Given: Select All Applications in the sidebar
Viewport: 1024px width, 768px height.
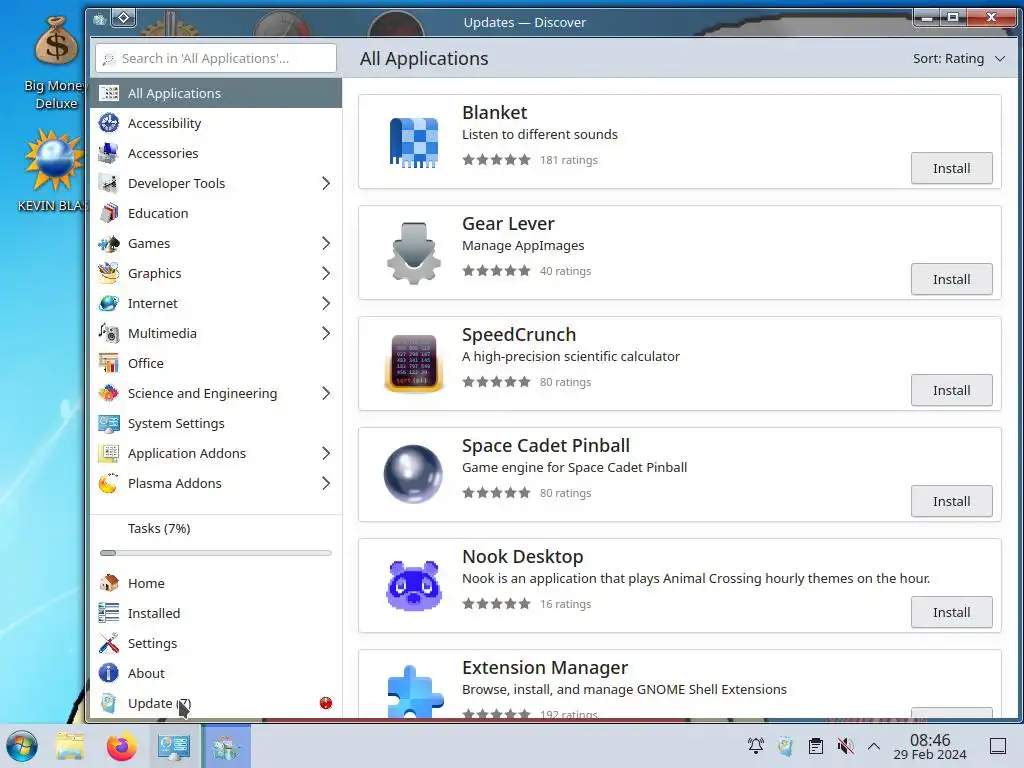Looking at the screenshot, I should coord(216,93).
